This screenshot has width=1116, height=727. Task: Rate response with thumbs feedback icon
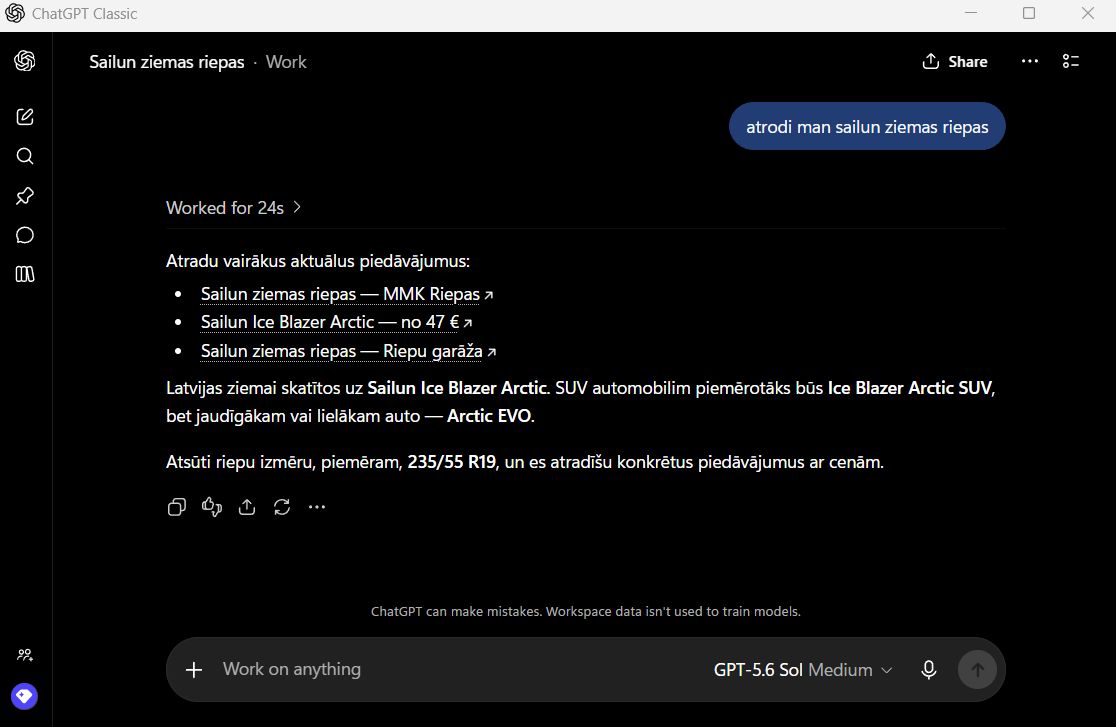tap(211, 507)
